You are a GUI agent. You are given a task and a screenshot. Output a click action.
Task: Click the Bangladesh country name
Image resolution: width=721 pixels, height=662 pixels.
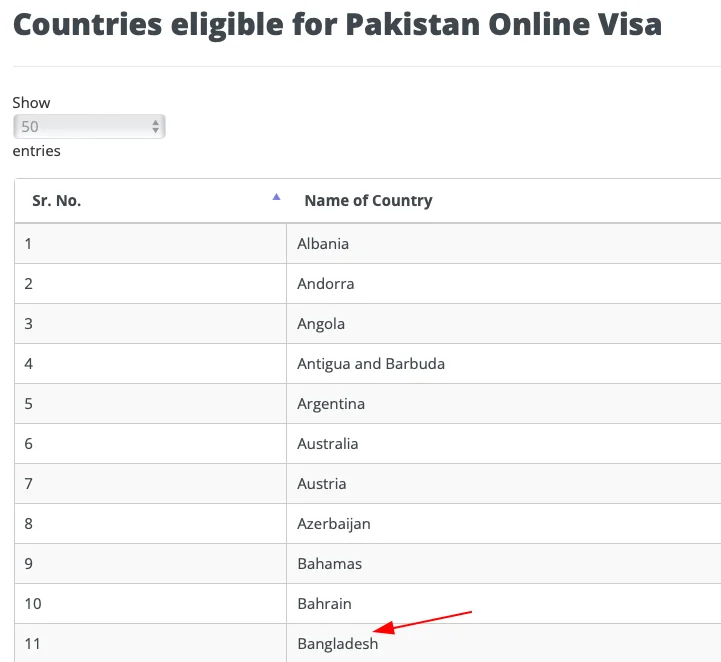click(x=338, y=644)
